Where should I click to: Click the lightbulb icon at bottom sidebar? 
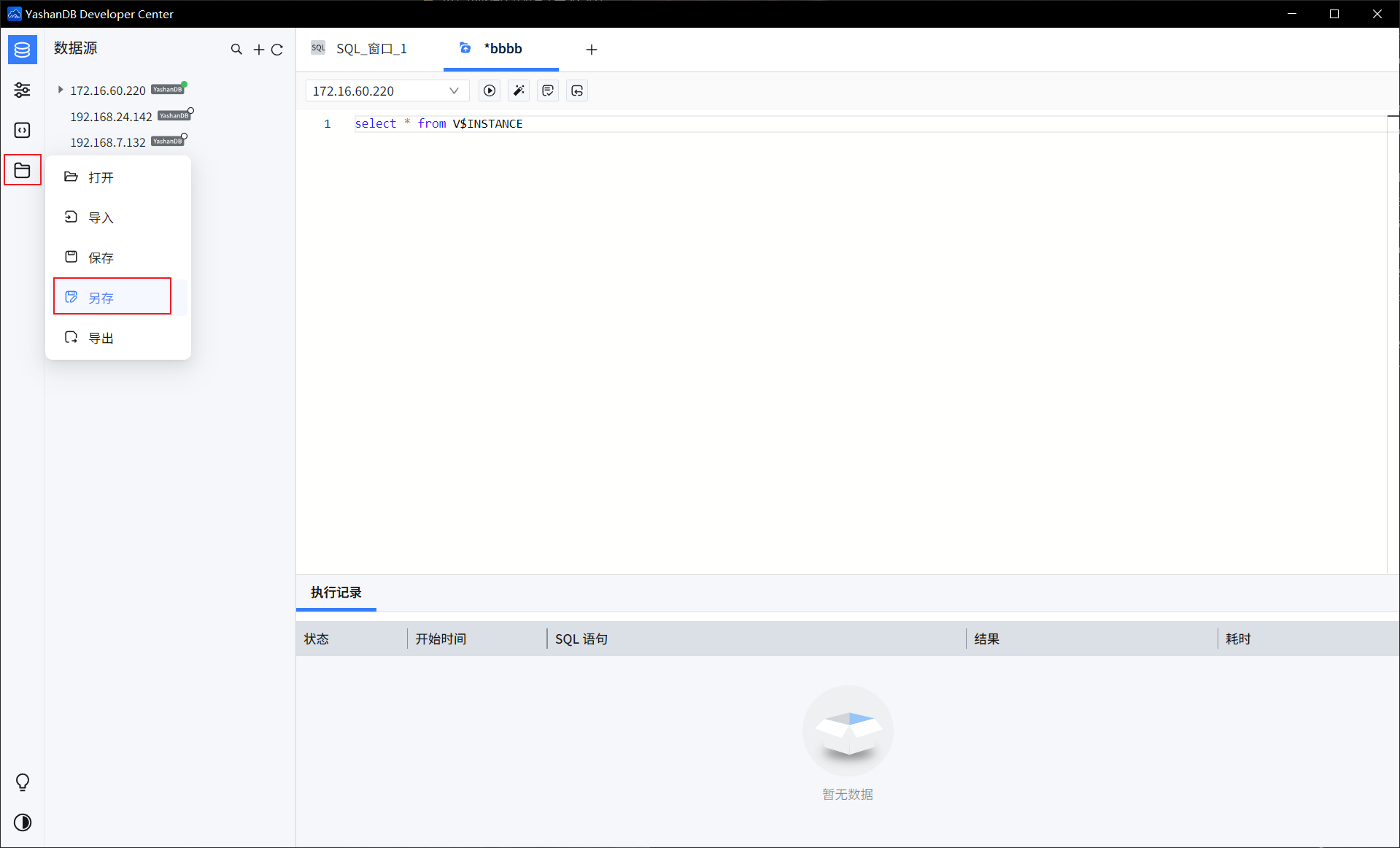22,782
